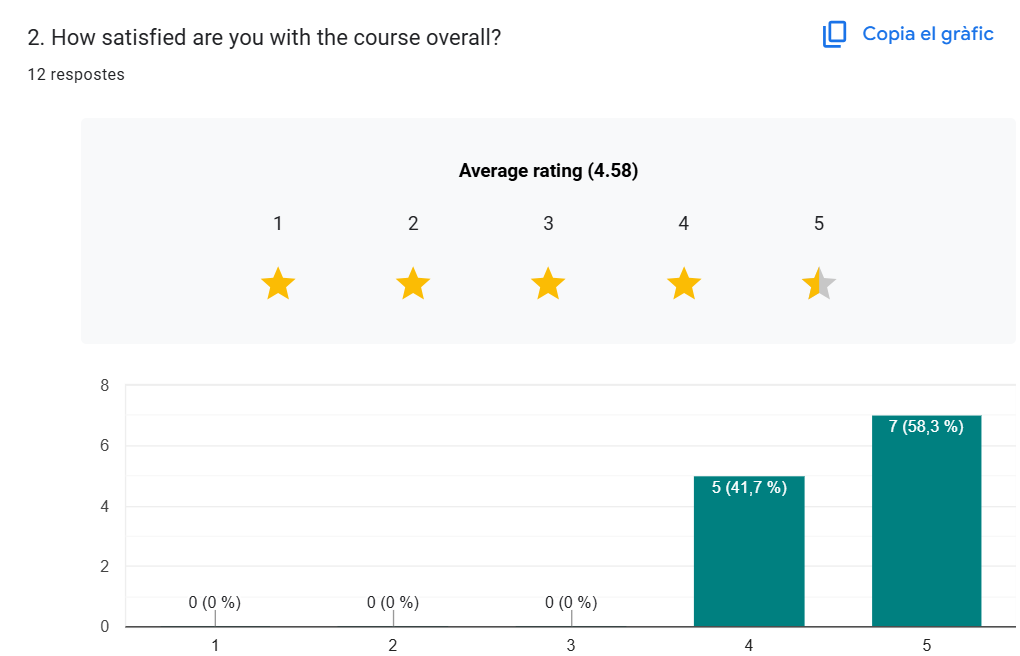Click the '7 (58,3 %)' bar label

coord(926,427)
